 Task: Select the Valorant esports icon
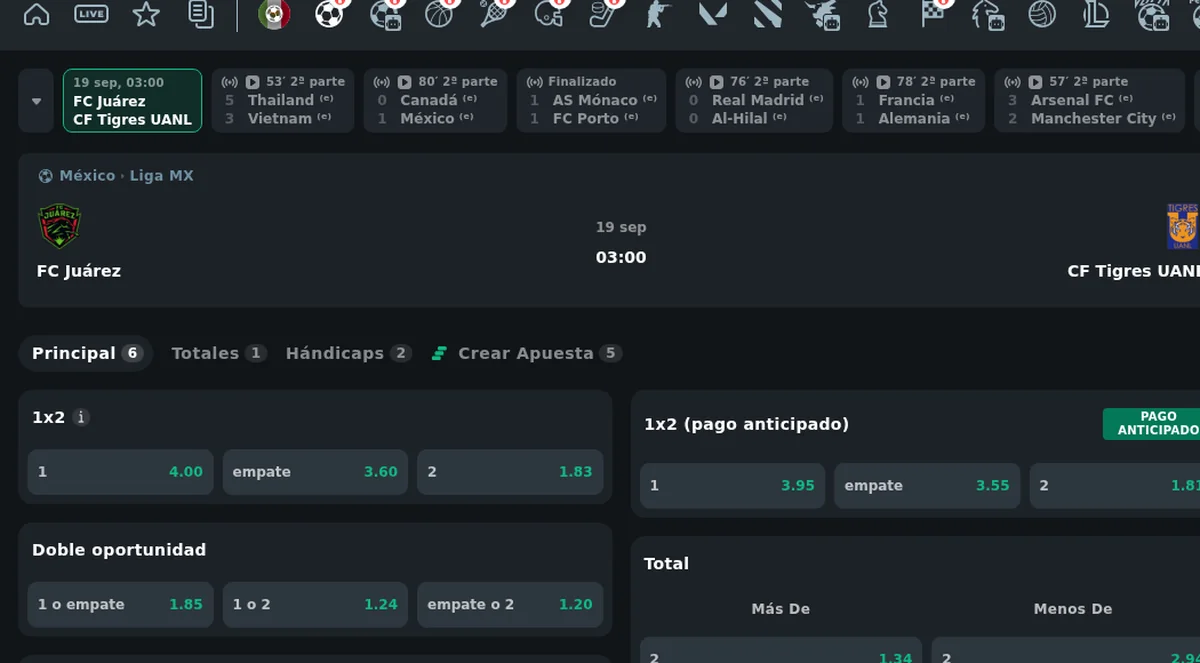(712, 14)
